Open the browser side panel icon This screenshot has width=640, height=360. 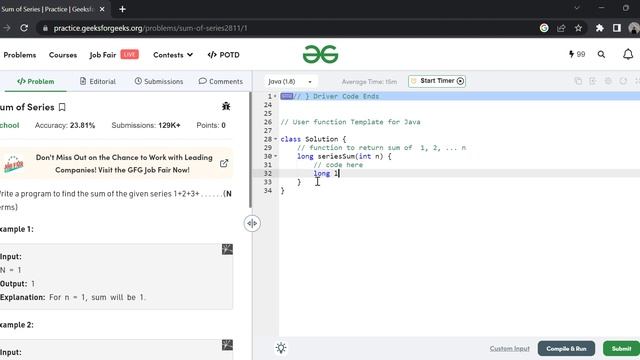click(x=617, y=28)
